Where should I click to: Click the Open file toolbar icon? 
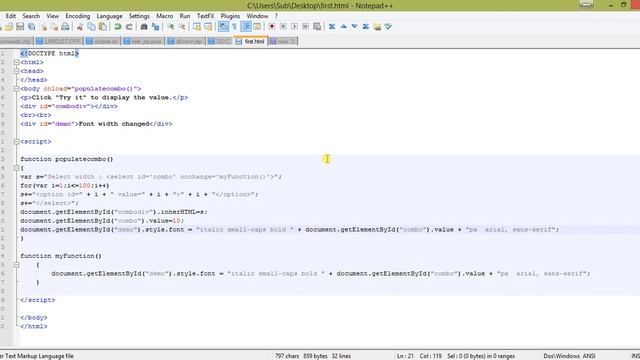(x=9, y=27)
